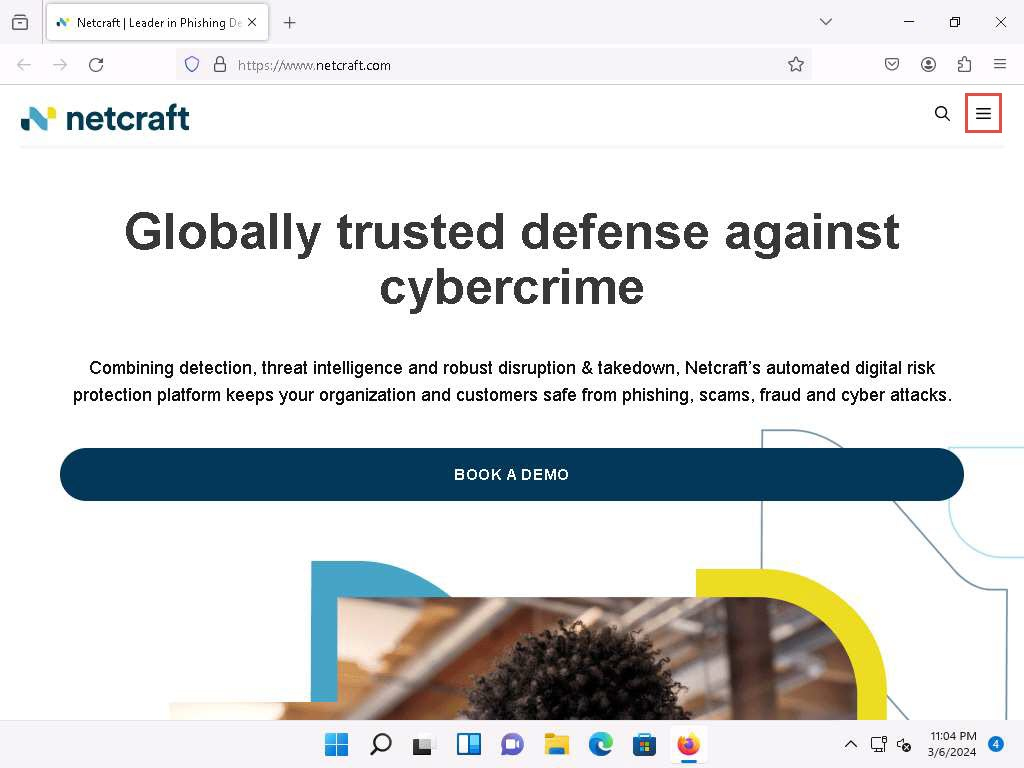Open a new browser tab
Screen dimensions: 1024x768
(x=290, y=22)
